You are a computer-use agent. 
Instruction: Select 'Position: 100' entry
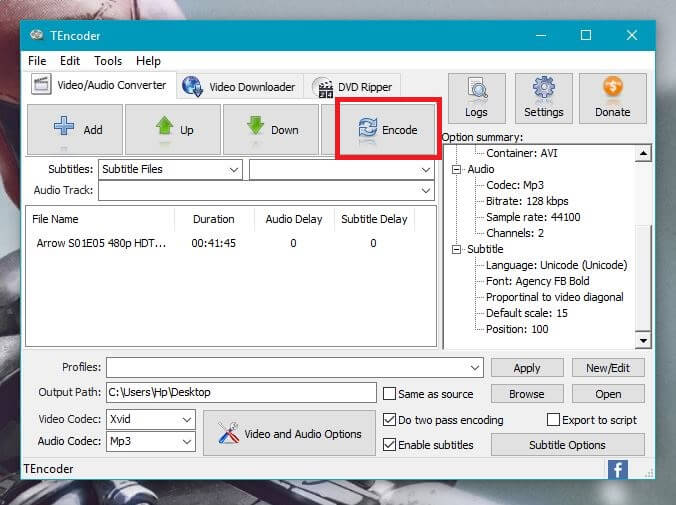tap(517, 329)
